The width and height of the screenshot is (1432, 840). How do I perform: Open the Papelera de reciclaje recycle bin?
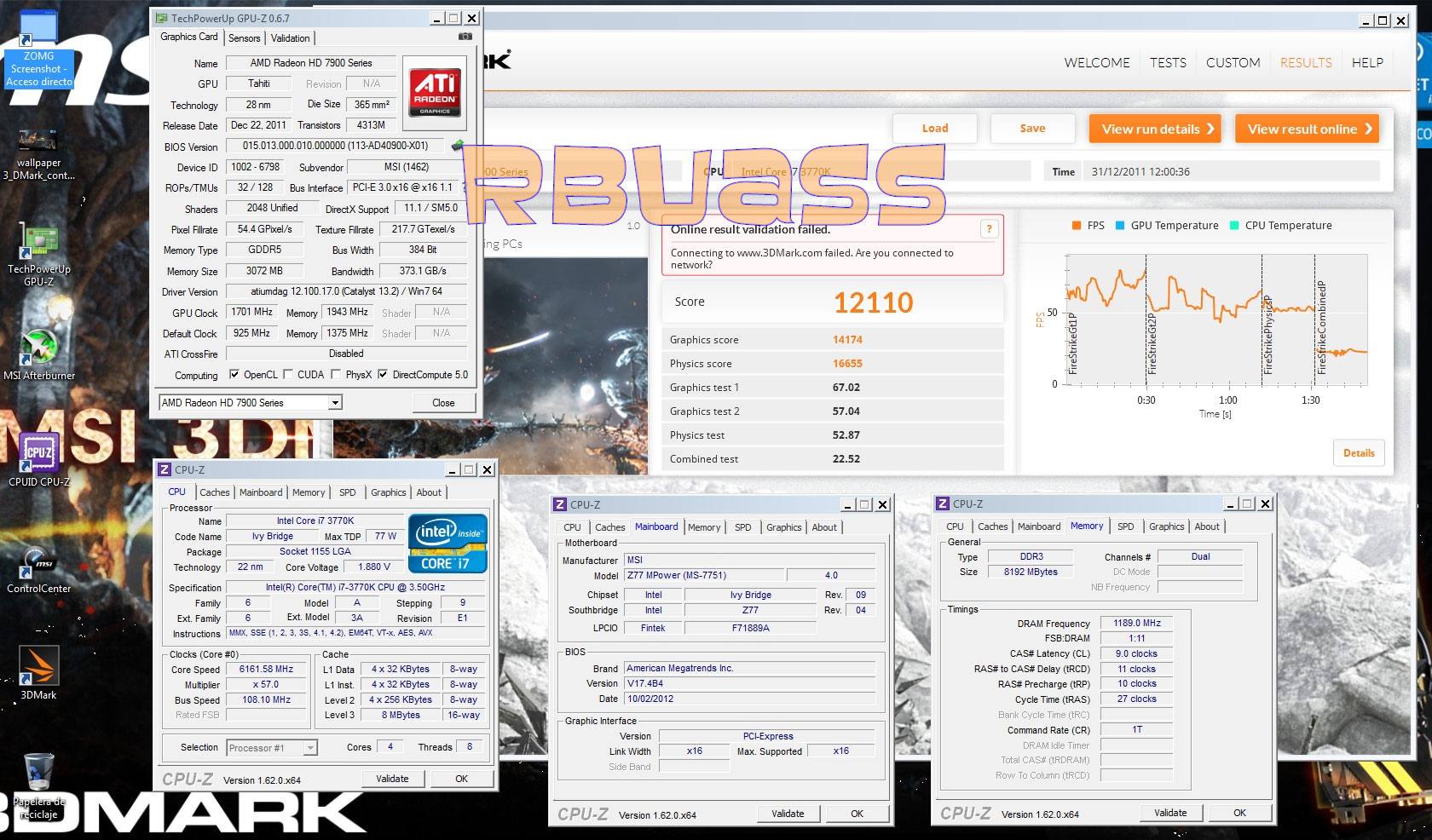(38, 785)
